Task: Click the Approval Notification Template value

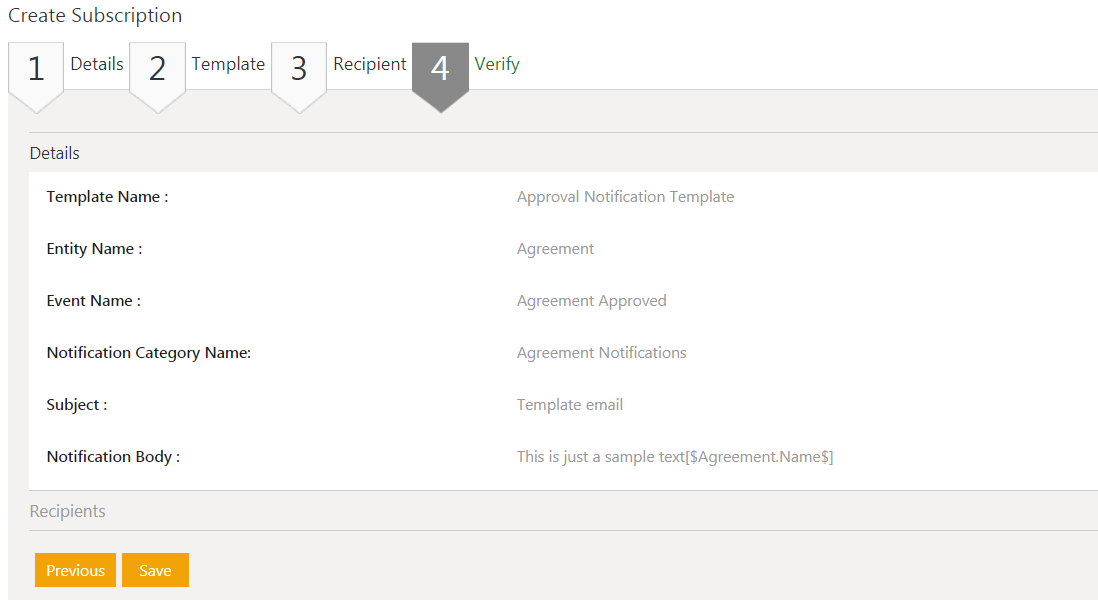Action: (x=625, y=197)
